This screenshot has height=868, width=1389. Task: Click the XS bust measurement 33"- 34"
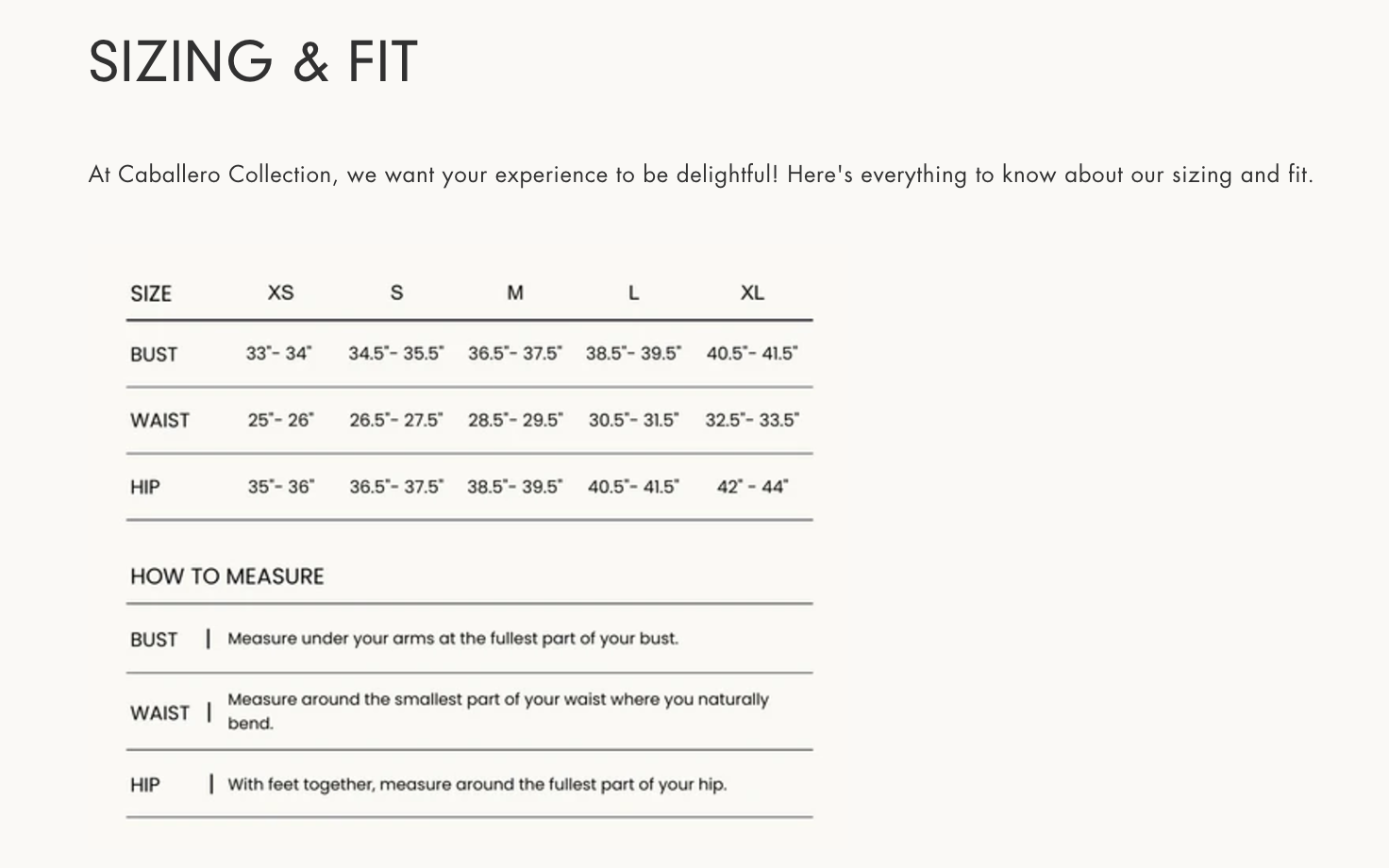coord(279,354)
